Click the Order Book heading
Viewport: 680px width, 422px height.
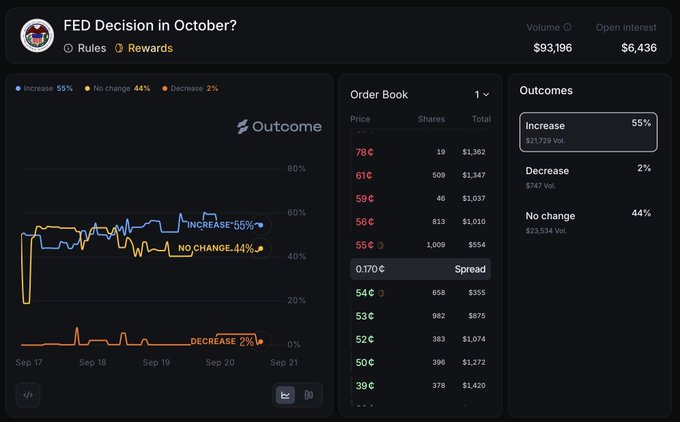point(379,95)
